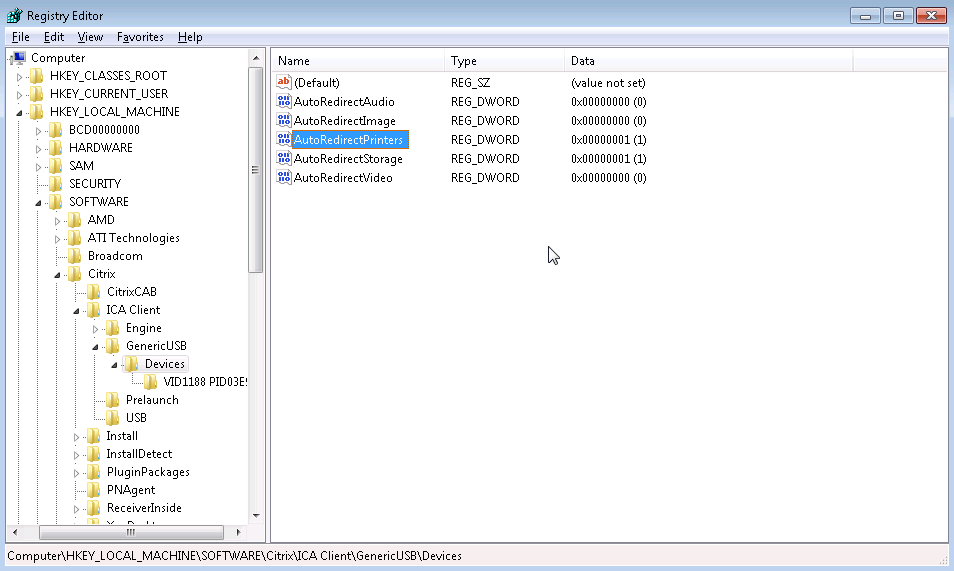Select the VID1188 PID03E9 subkey

tap(205, 382)
